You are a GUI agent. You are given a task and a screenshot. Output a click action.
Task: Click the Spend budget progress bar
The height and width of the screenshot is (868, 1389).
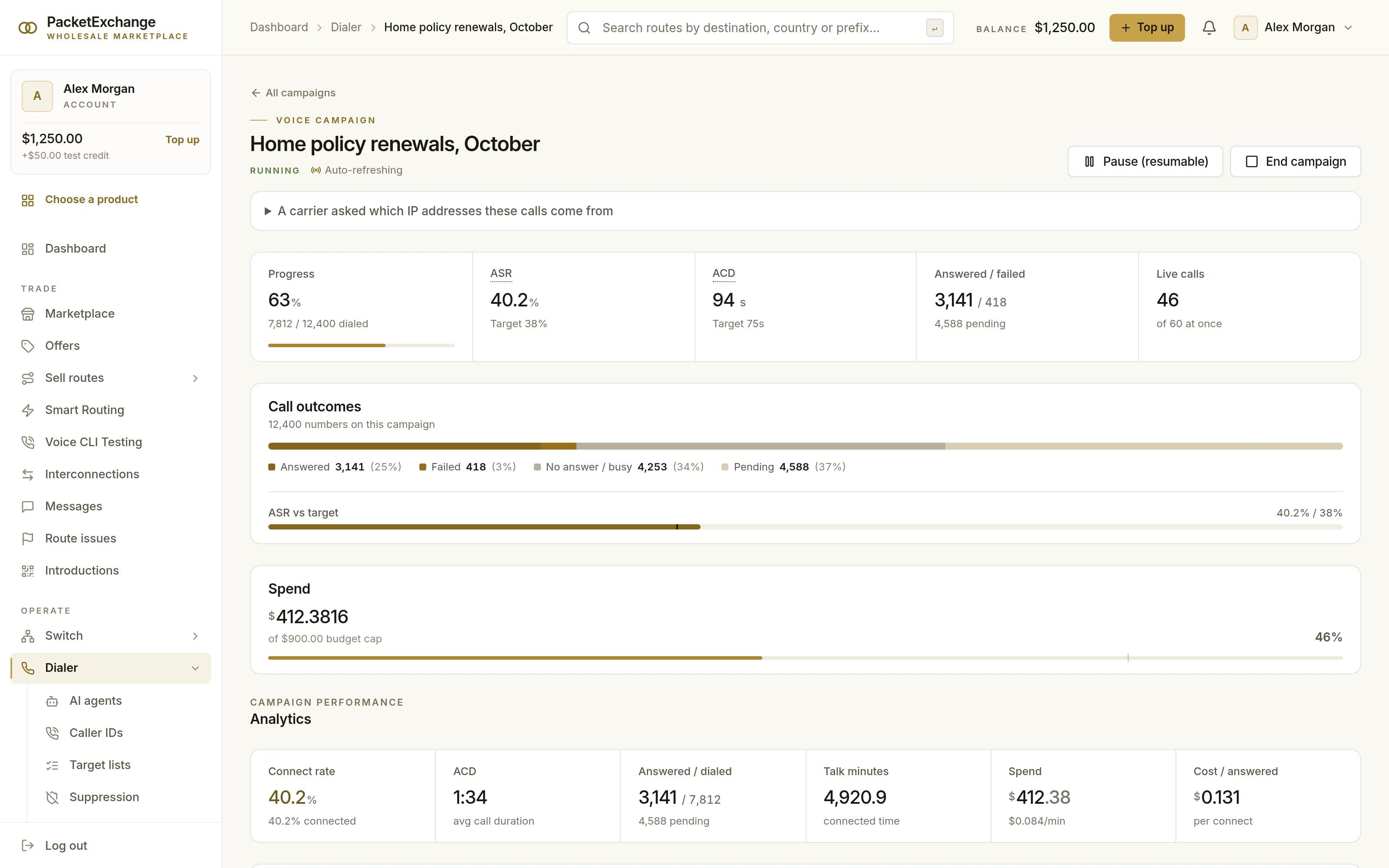[805, 658]
